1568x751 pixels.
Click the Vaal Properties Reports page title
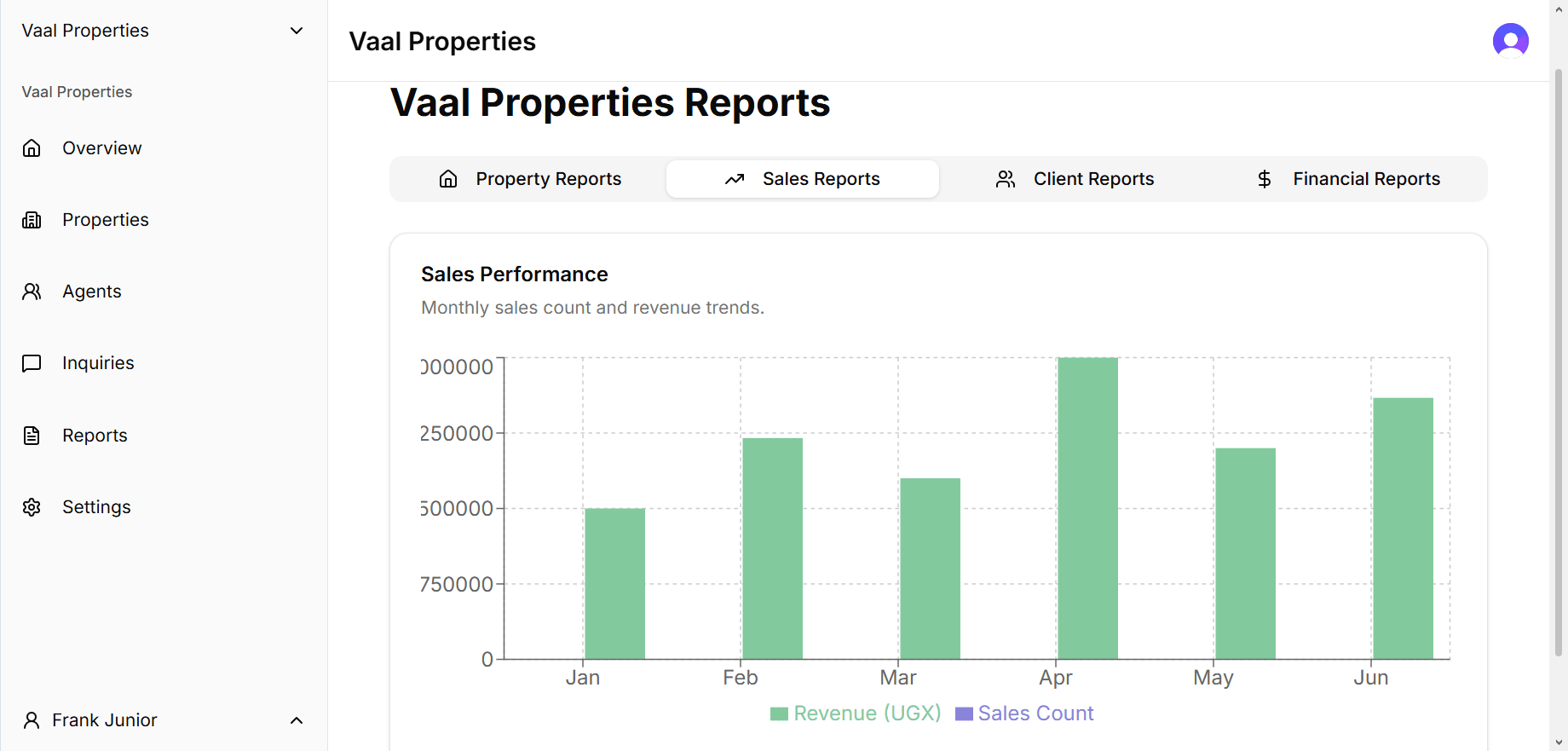point(610,103)
